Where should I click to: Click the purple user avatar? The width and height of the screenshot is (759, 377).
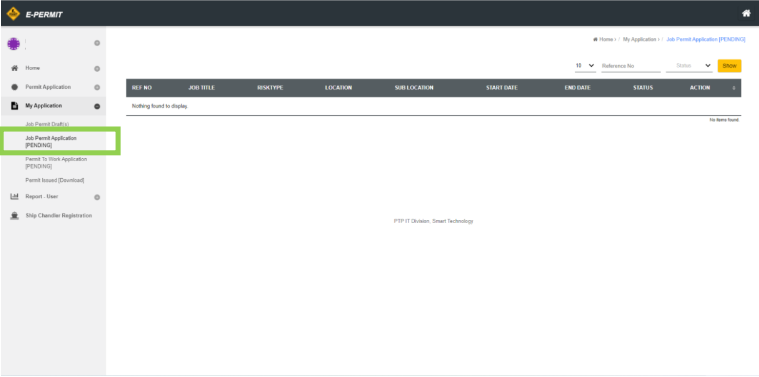(x=13, y=44)
